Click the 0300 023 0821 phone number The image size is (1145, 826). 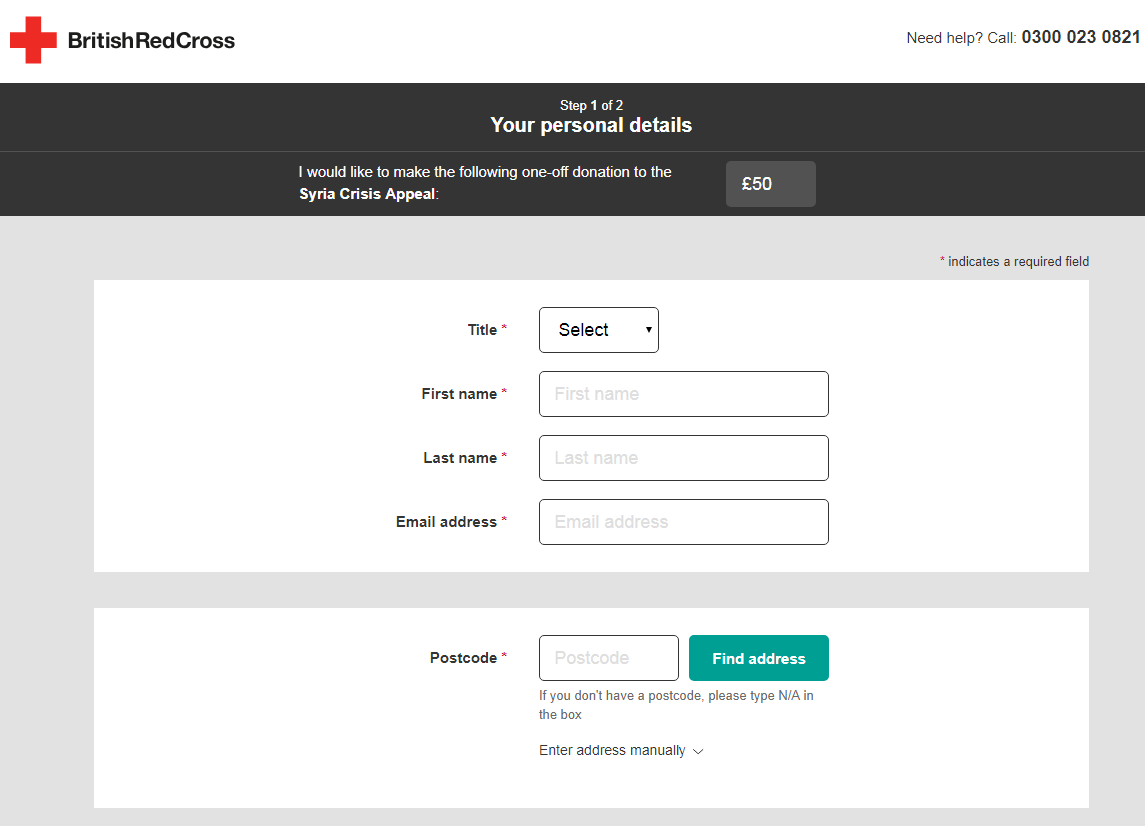click(x=1081, y=37)
